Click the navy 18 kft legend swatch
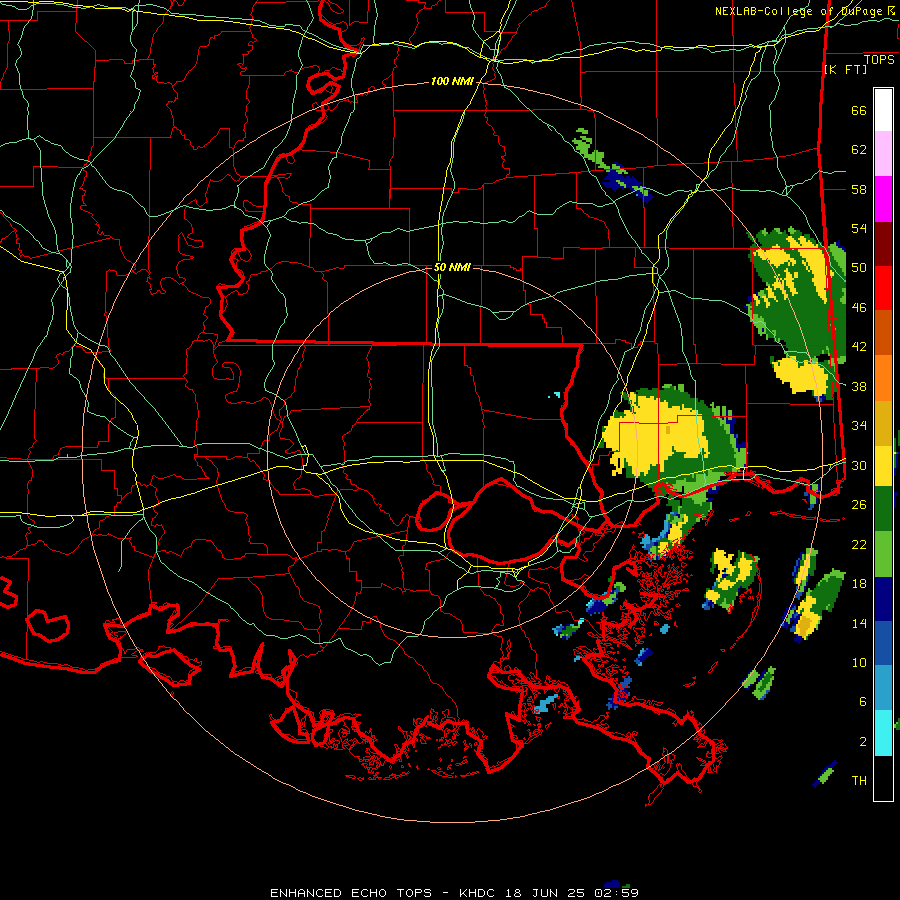The height and width of the screenshot is (900, 900). coord(883,599)
